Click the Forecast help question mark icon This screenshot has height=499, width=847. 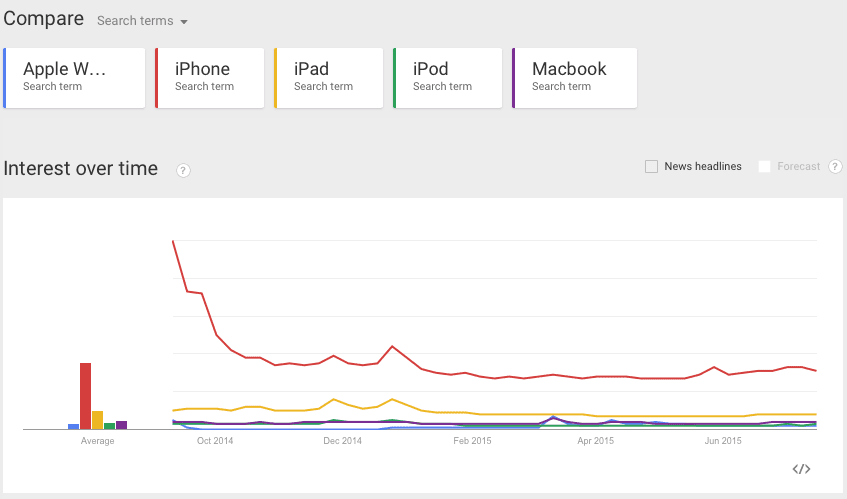[x=835, y=167]
